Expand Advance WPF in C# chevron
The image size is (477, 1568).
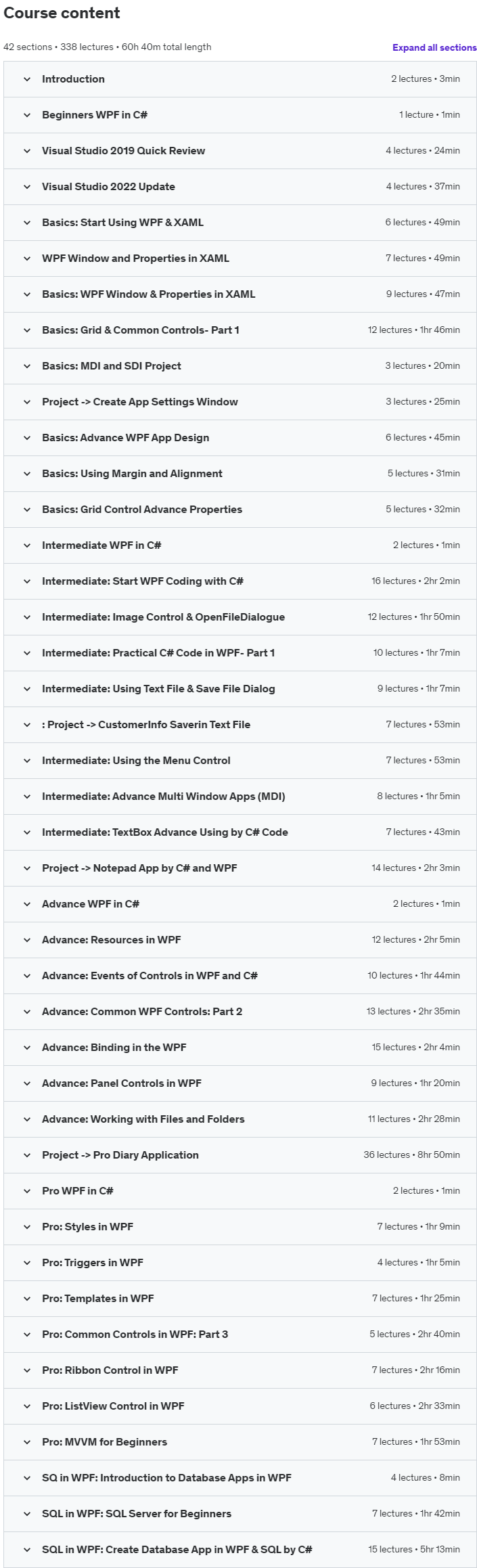point(27,904)
